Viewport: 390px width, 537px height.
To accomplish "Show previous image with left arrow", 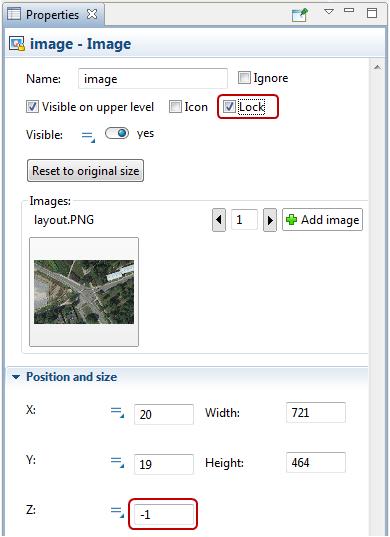I will pyautogui.click(x=219, y=220).
